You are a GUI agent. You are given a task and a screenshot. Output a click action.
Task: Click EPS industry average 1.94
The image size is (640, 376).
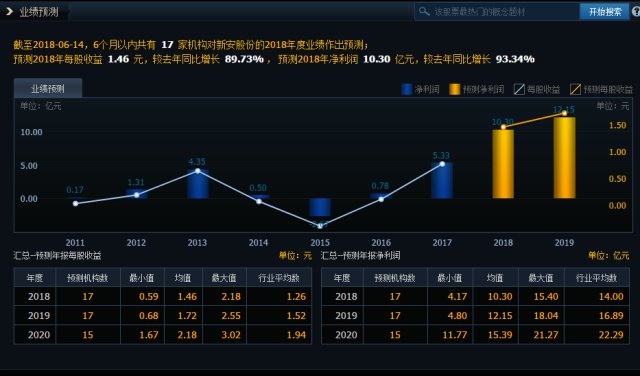(x=296, y=335)
